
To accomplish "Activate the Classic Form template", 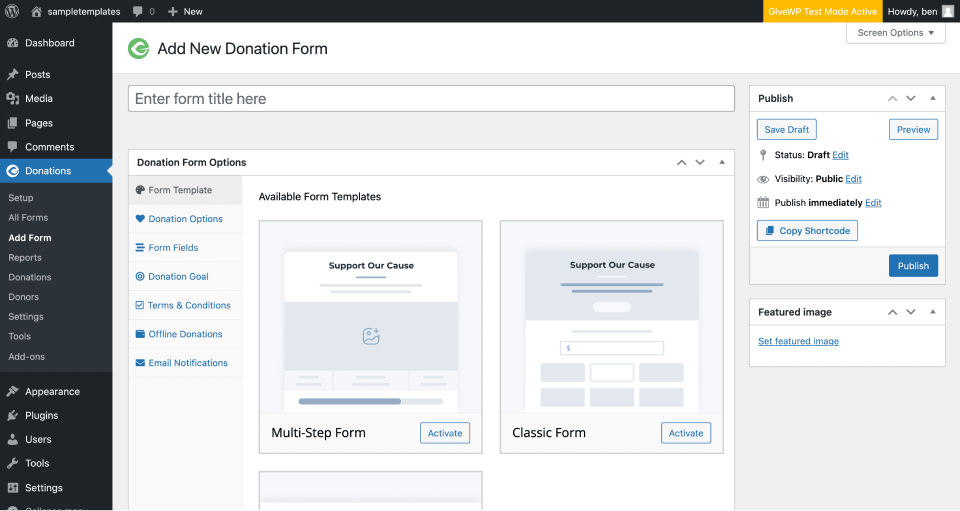I will click(x=686, y=433).
